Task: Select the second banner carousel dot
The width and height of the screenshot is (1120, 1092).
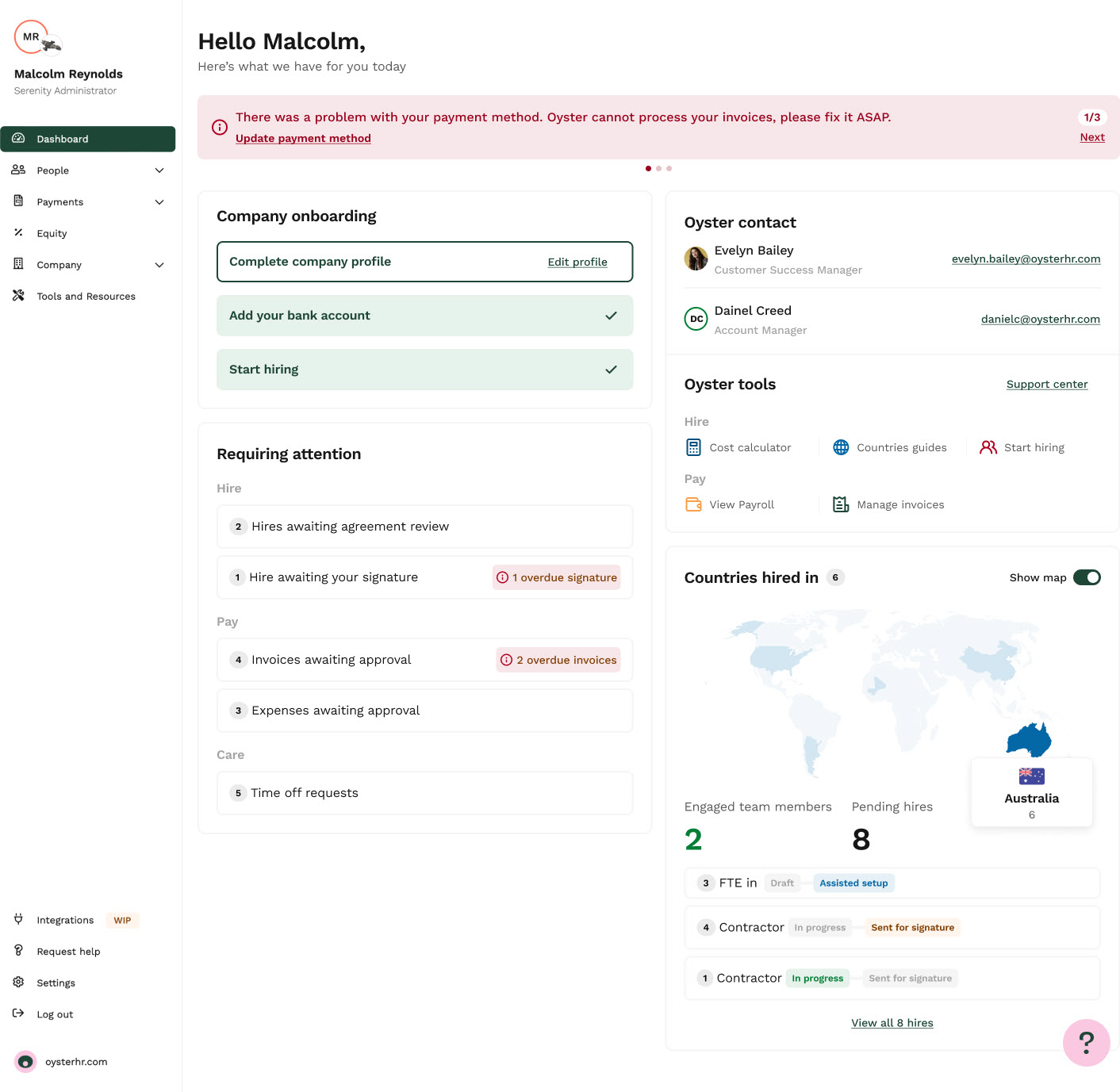Action: 658,168
